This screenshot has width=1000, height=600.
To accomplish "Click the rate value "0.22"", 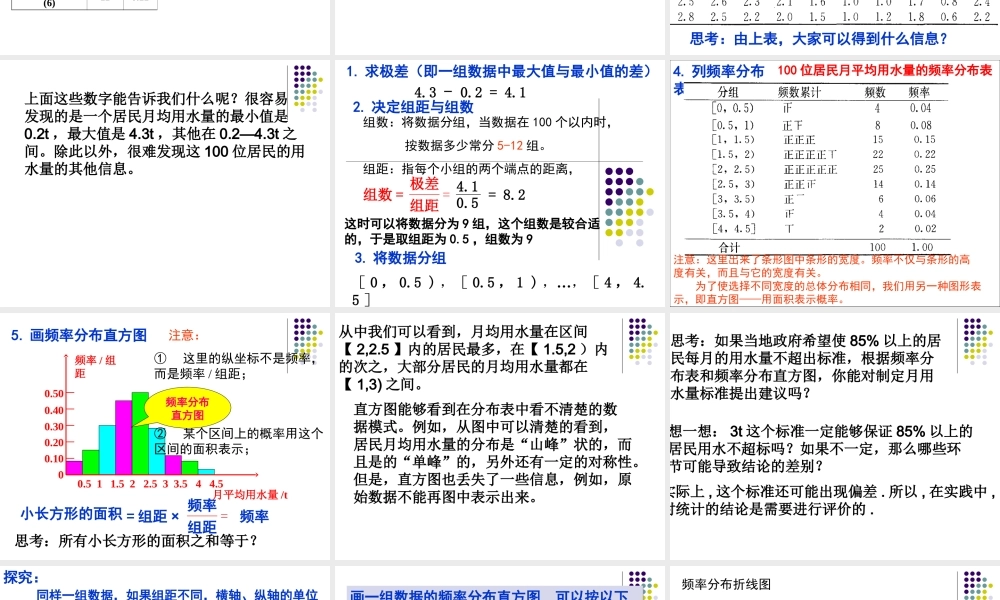I will coord(924,154).
